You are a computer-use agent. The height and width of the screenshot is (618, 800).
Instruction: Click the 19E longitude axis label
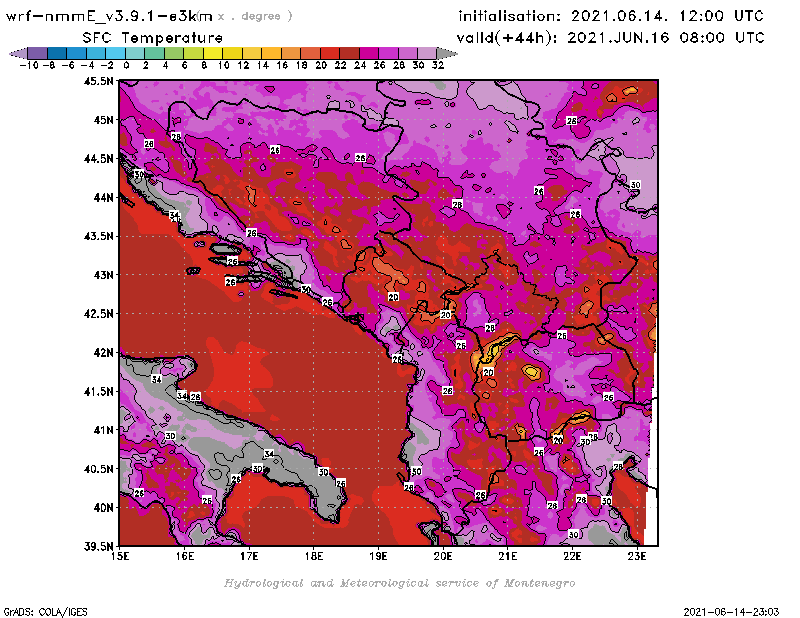(x=379, y=555)
